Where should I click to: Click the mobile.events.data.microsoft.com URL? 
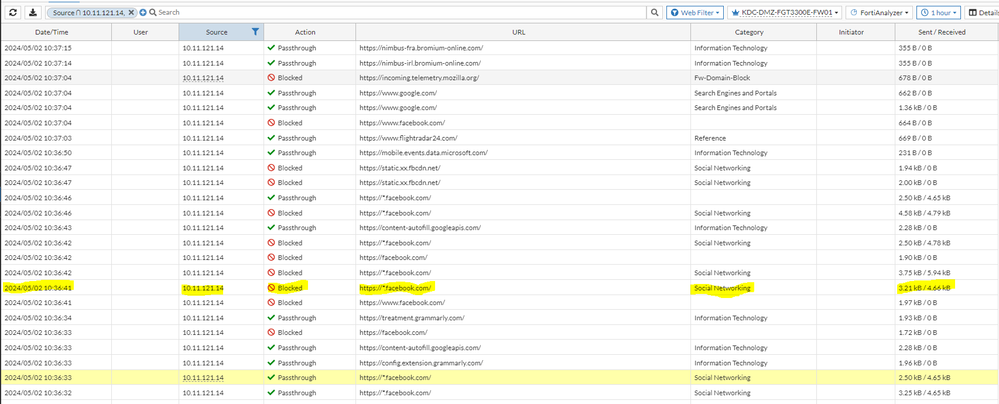coord(423,152)
